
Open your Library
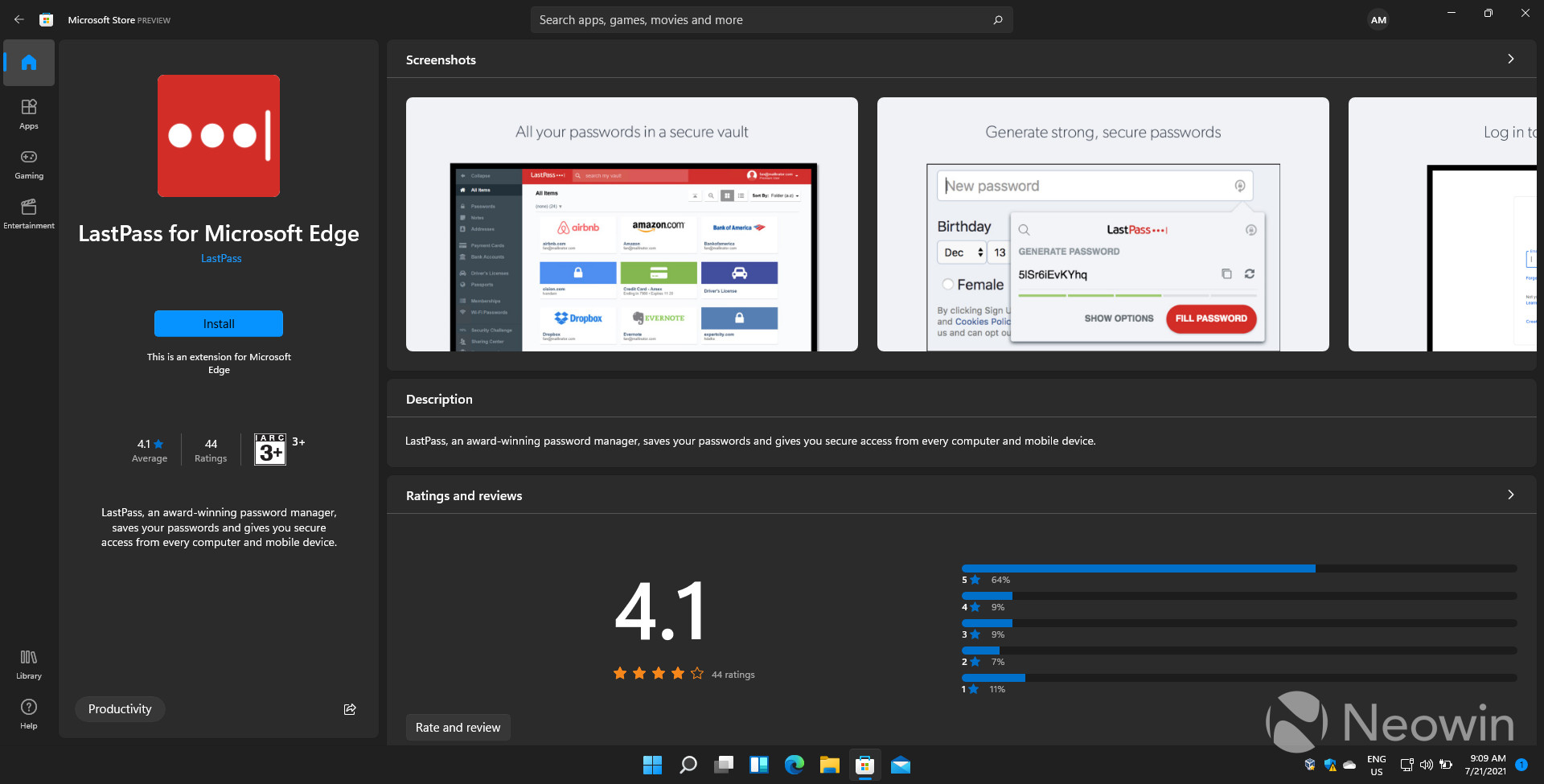click(28, 663)
